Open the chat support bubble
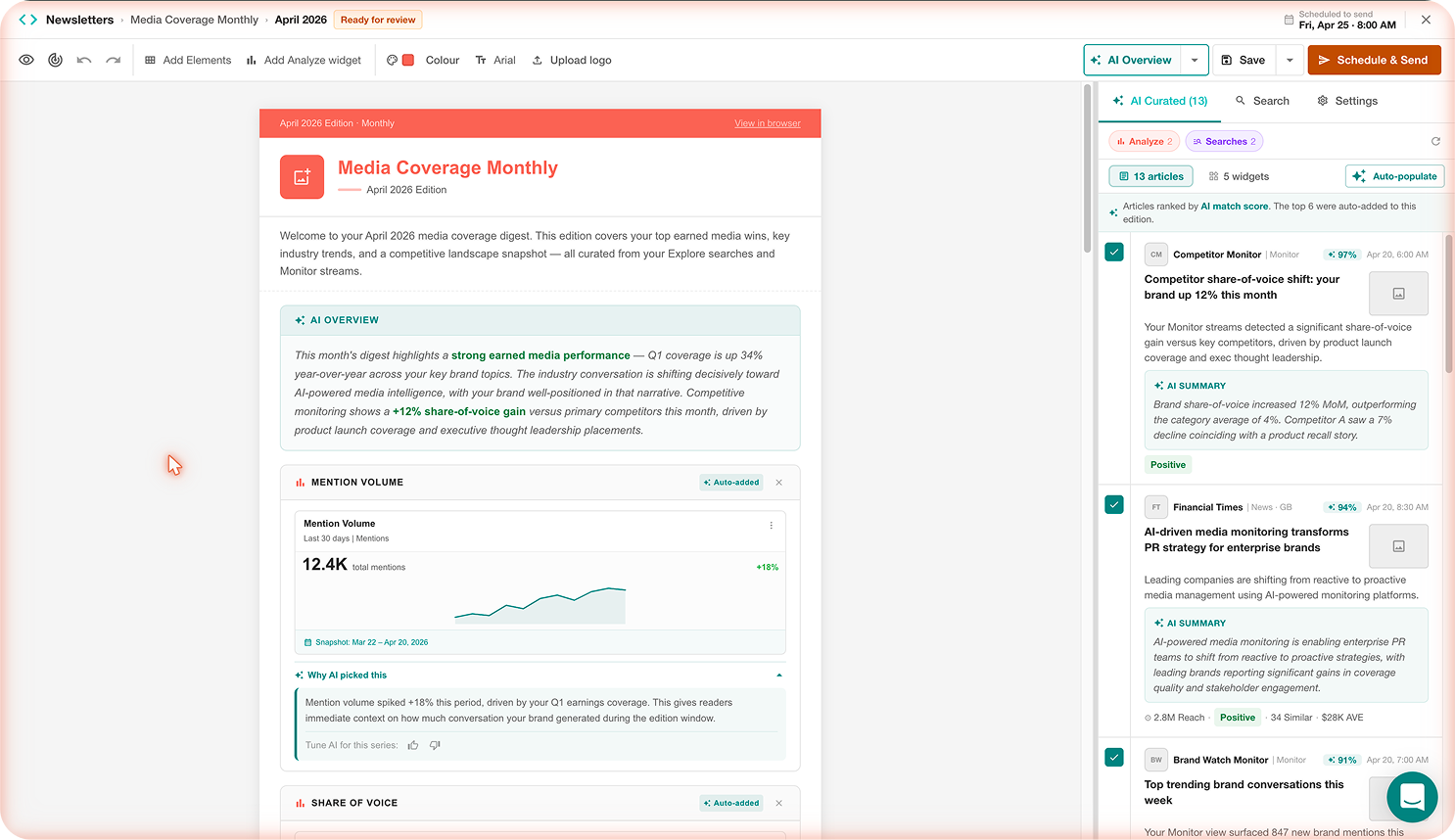Viewport: 1455px width, 840px height. tap(1412, 796)
